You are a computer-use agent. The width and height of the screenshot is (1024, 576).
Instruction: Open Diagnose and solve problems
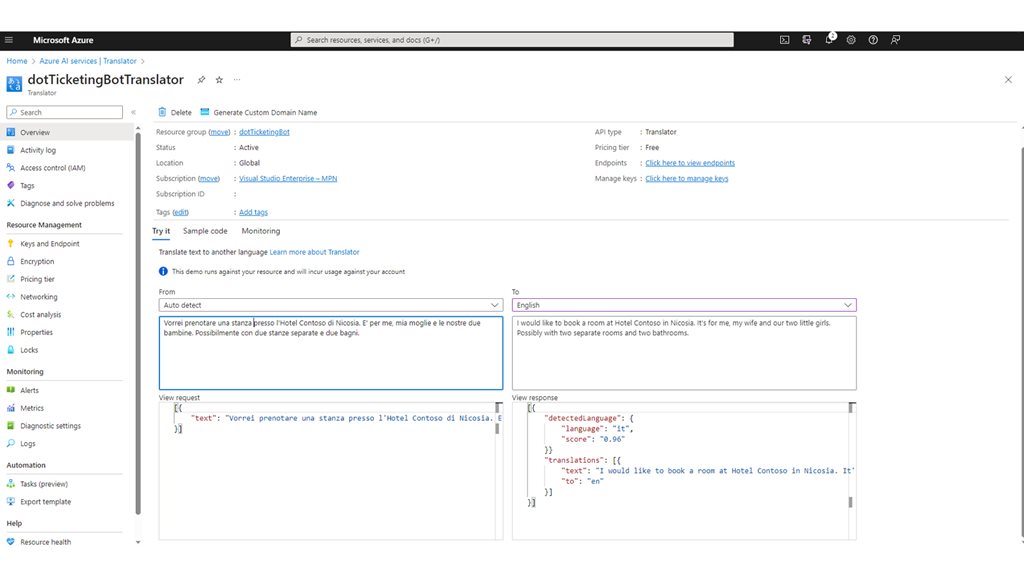click(x=68, y=203)
